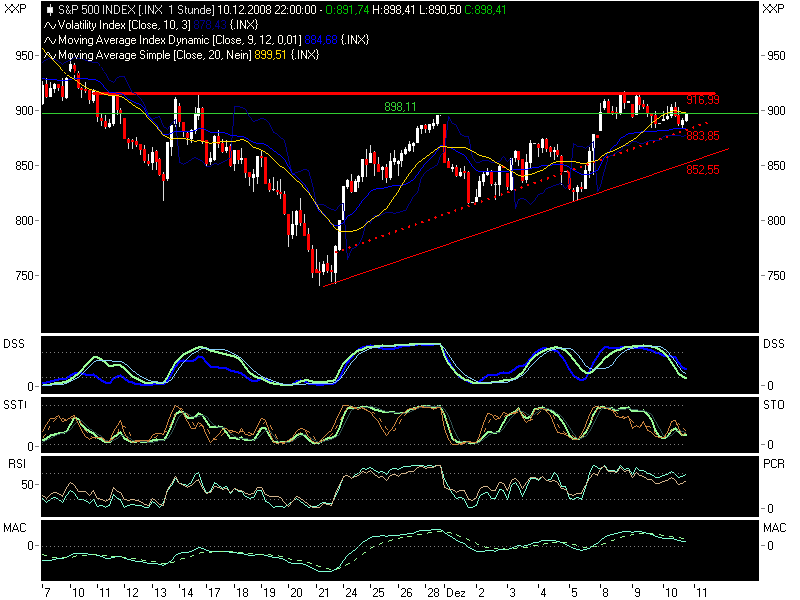The width and height of the screenshot is (800, 600).
Task: Click the low value L:890,50
Action: [x=439, y=10]
